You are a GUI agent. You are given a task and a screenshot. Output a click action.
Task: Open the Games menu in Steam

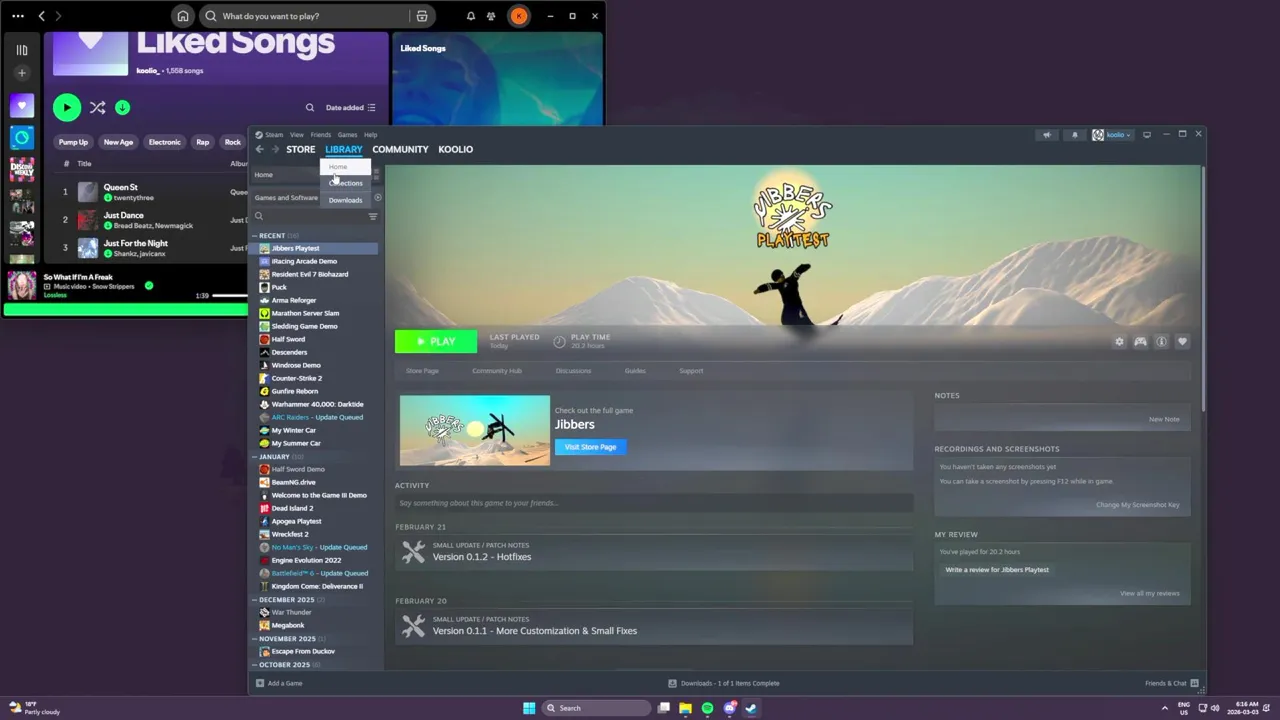(347, 134)
